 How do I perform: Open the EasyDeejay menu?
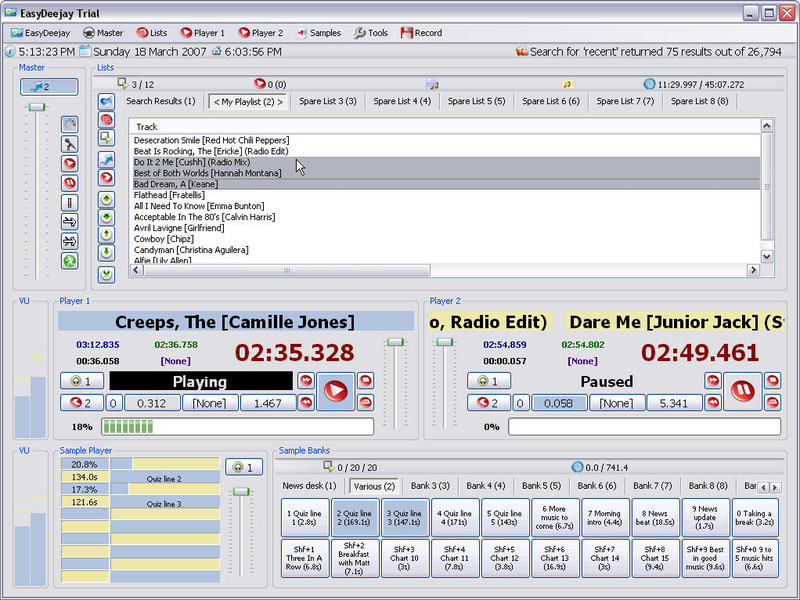point(41,33)
